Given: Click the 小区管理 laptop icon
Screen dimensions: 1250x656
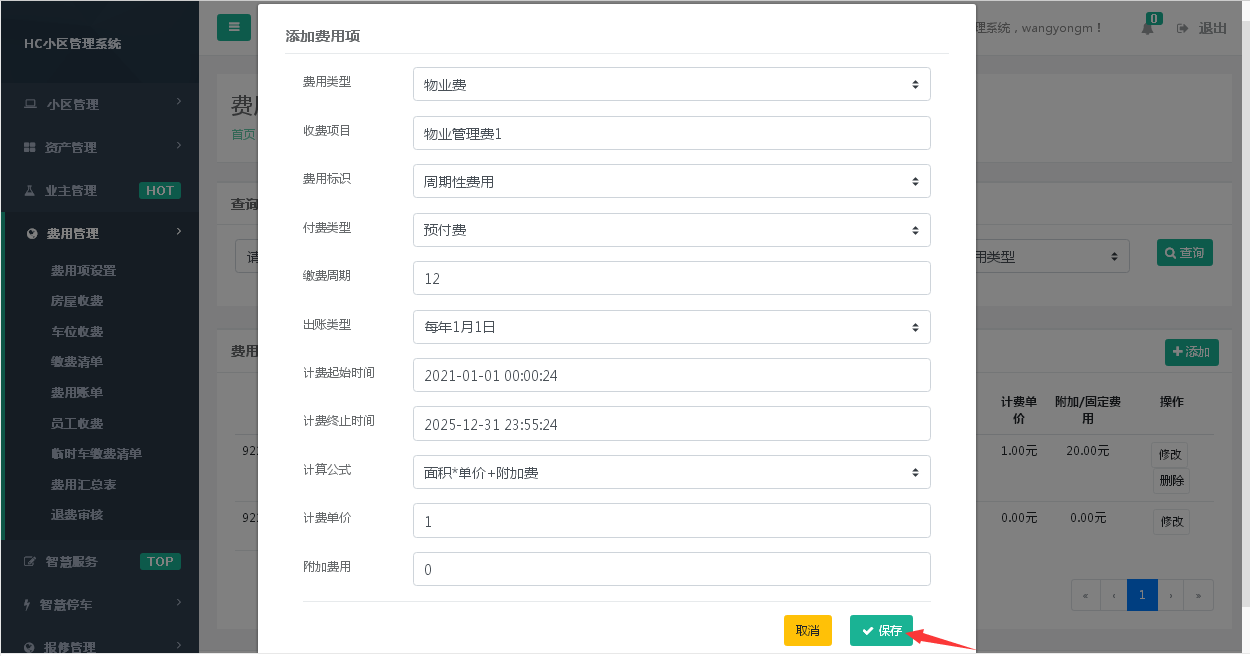Looking at the screenshot, I should [30, 104].
